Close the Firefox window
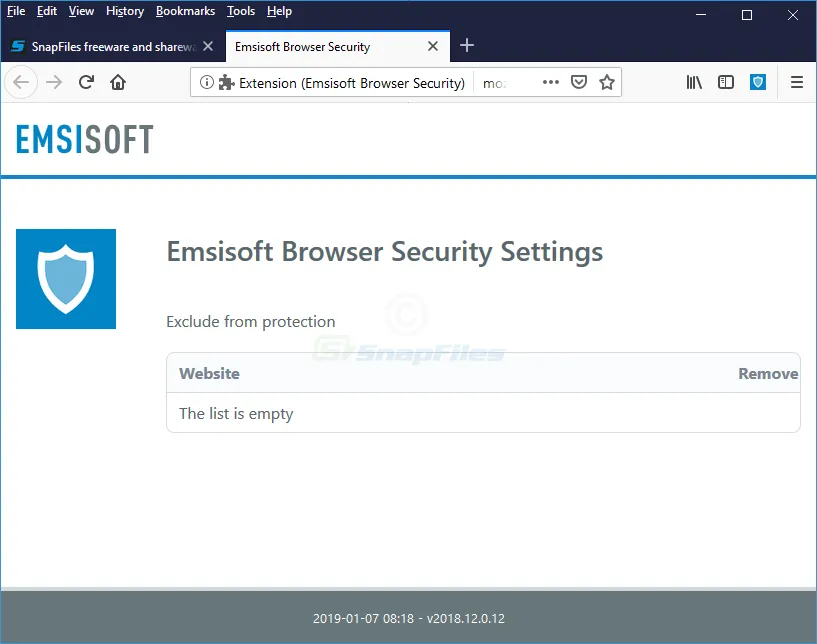817x644 pixels. 793,15
